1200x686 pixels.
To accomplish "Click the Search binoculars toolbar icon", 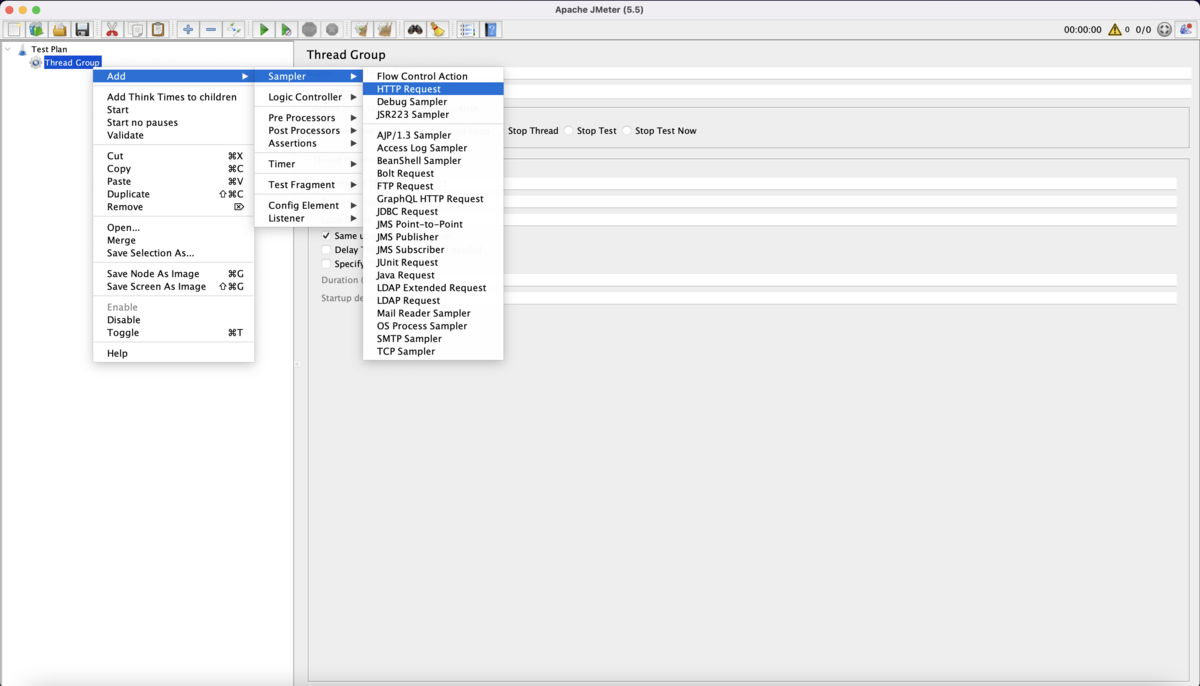I will pyautogui.click(x=415, y=30).
